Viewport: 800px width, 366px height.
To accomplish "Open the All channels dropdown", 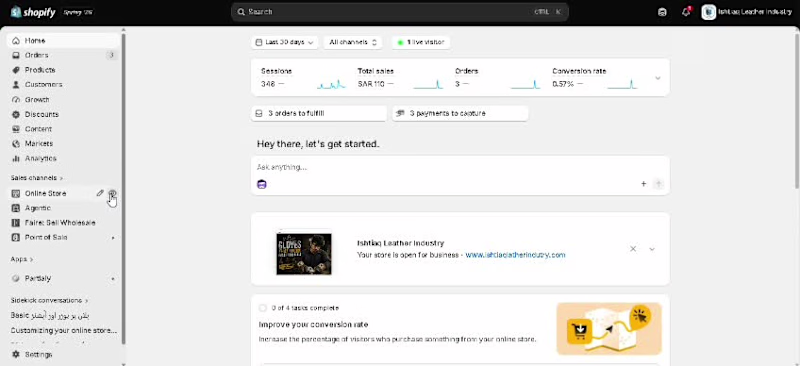I will point(353,42).
